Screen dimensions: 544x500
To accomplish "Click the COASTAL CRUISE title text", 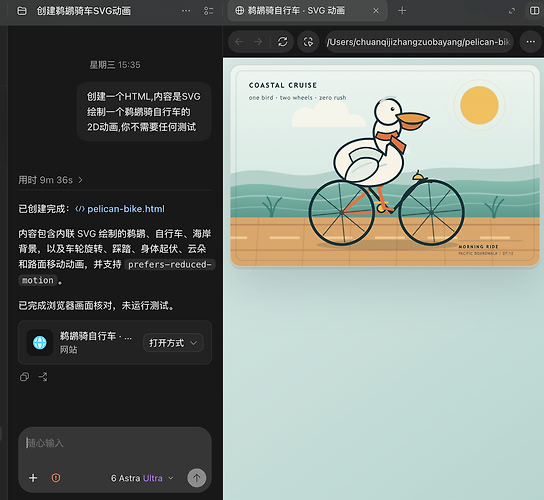I will point(283,85).
